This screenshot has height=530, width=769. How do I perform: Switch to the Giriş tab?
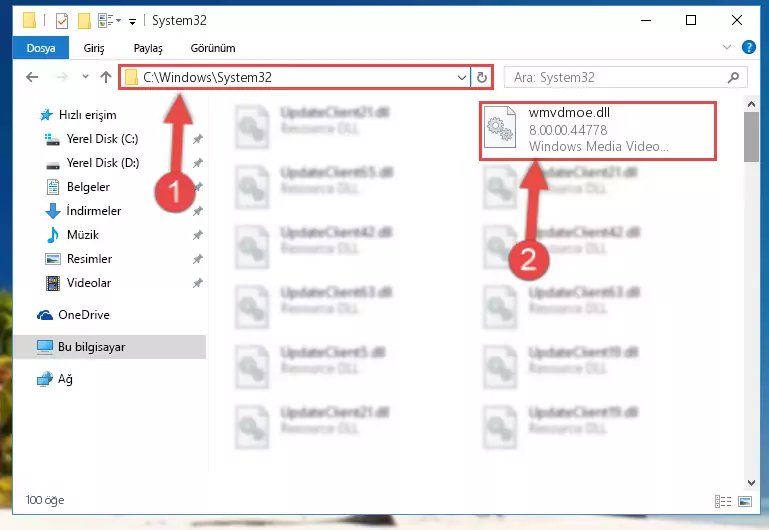pyautogui.click(x=94, y=48)
